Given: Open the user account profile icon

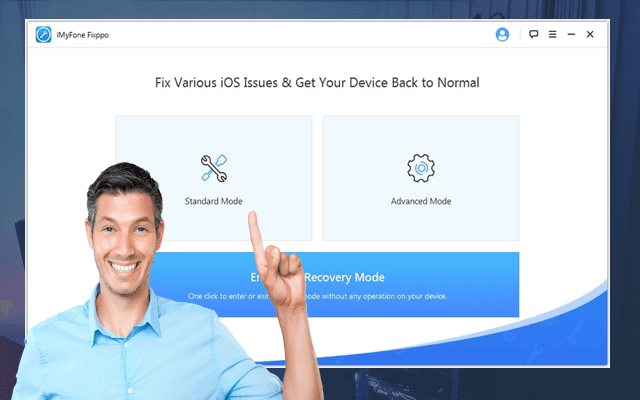Looking at the screenshot, I should click(x=502, y=34).
